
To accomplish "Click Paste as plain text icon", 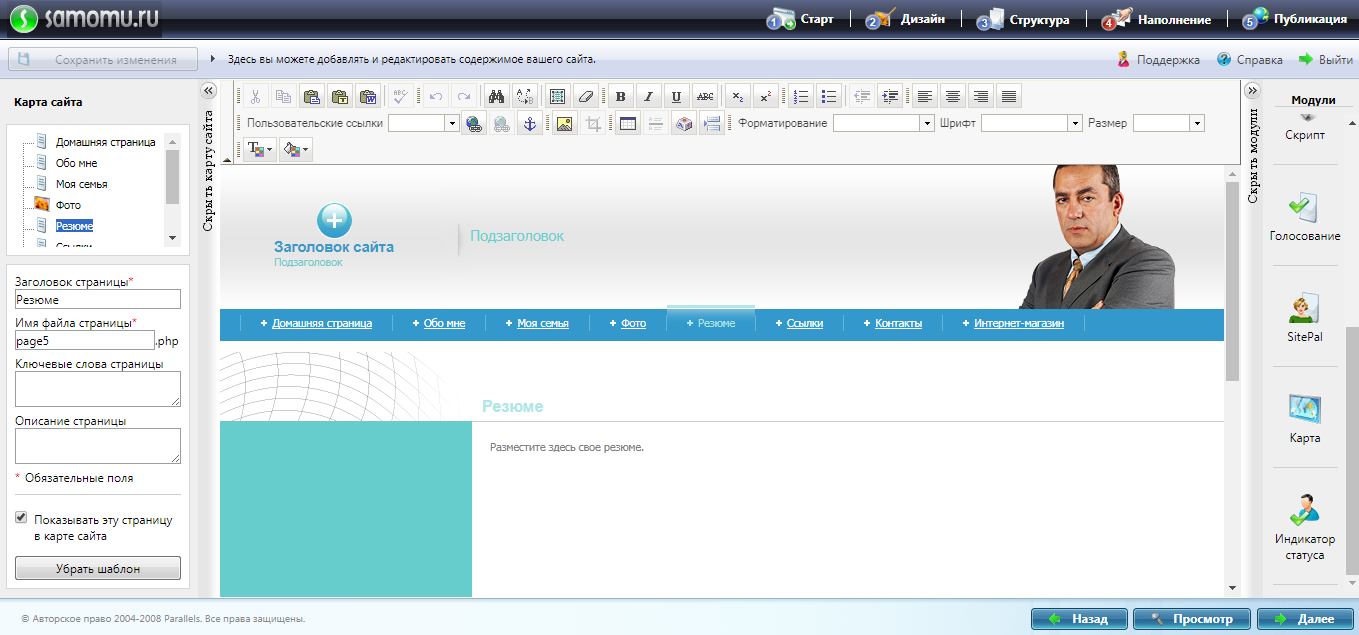I will coord(340,97).
